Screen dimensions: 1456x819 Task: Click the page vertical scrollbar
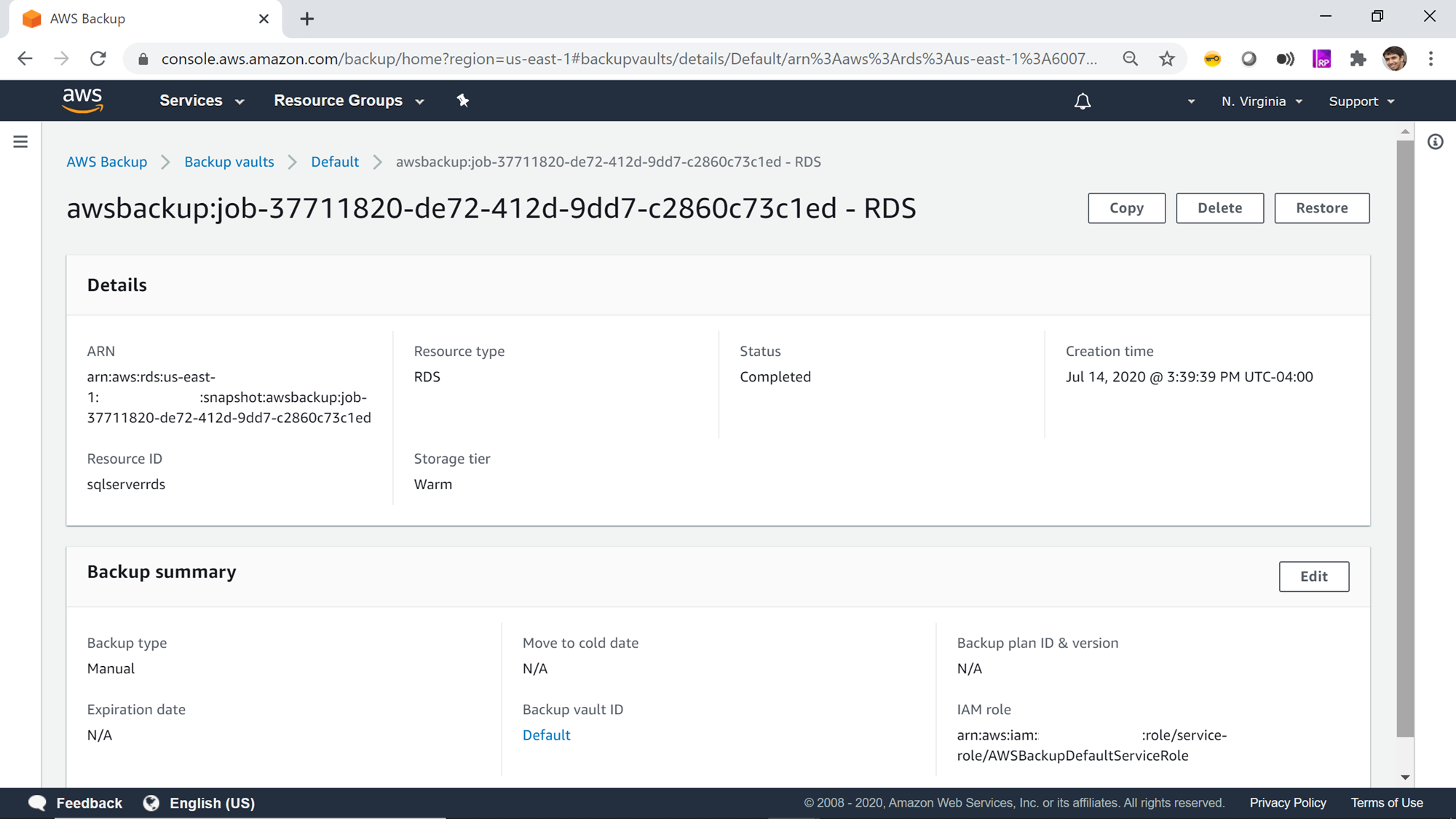click(1405, 437)
